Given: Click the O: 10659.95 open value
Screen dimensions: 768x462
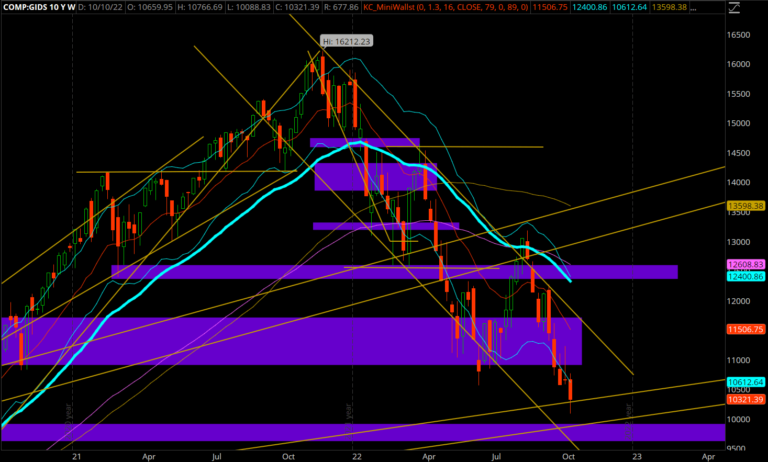Looking at the screenshot, I should [150, 7].
